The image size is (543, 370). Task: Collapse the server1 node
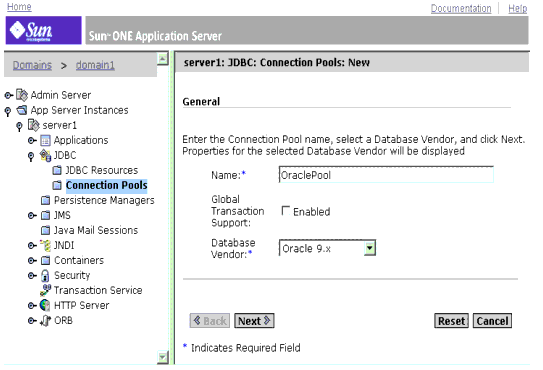19,126
